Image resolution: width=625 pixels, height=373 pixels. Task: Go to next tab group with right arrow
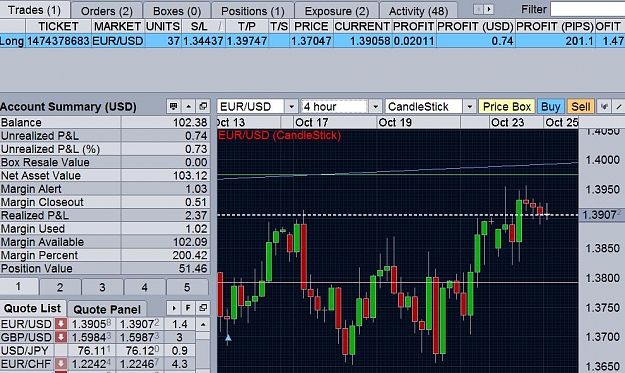point(489,10)
